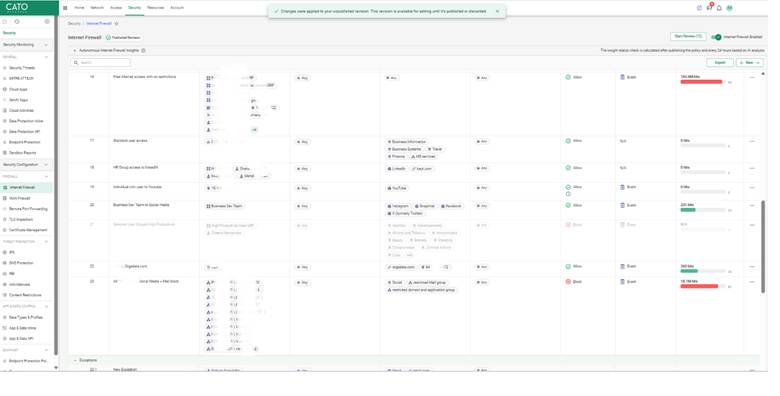780x396 pixels.
Task: Select rule "HR Group access to LinkedIn"
Action: (135, 168)
